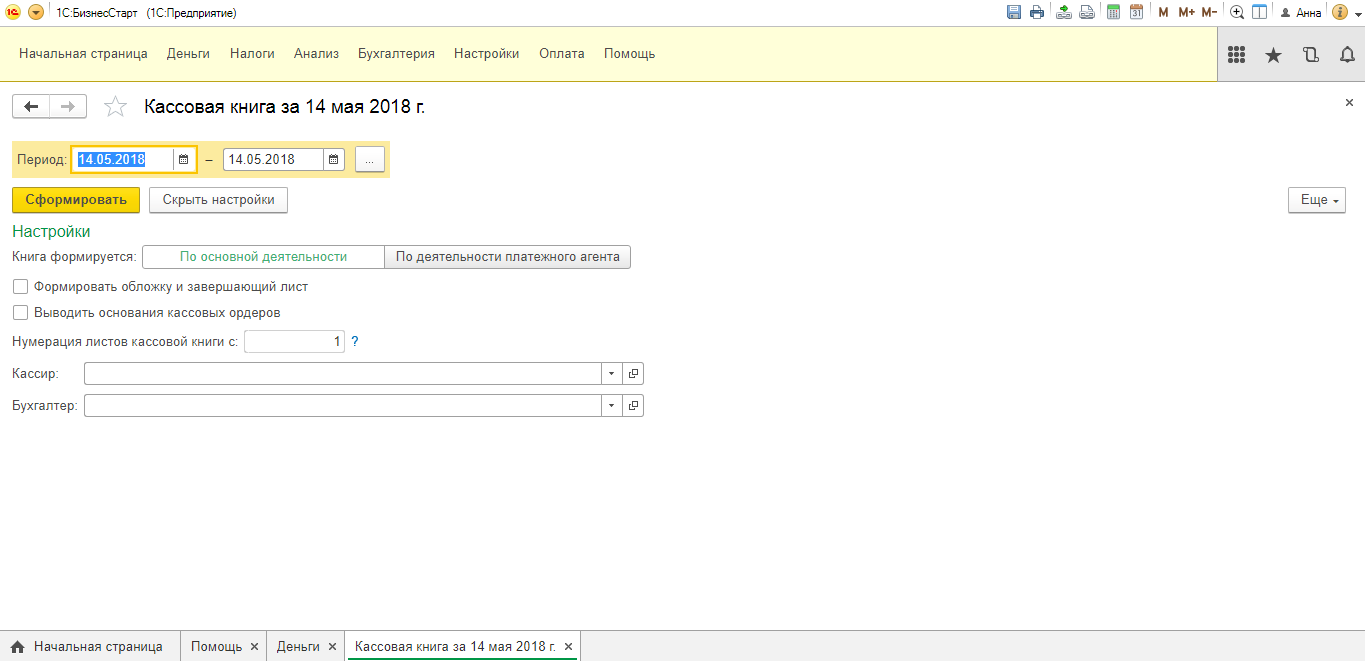Open the Настройки menu section
Screen dimensions: 1365x661
click(486, 54)
